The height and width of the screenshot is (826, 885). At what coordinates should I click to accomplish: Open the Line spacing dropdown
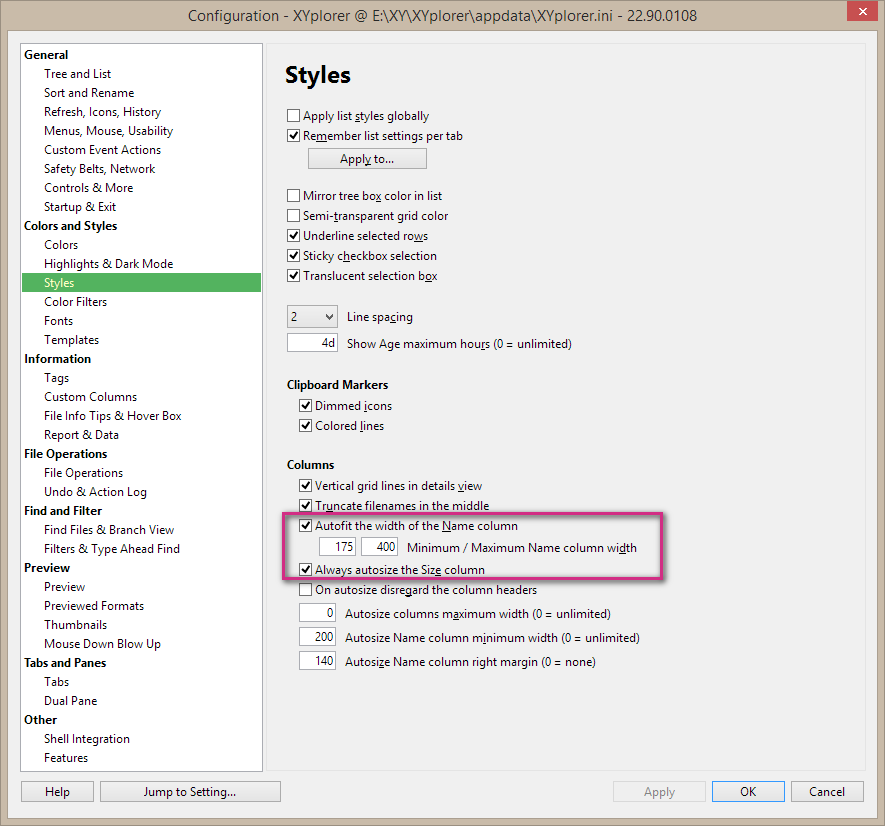[313, 317]
